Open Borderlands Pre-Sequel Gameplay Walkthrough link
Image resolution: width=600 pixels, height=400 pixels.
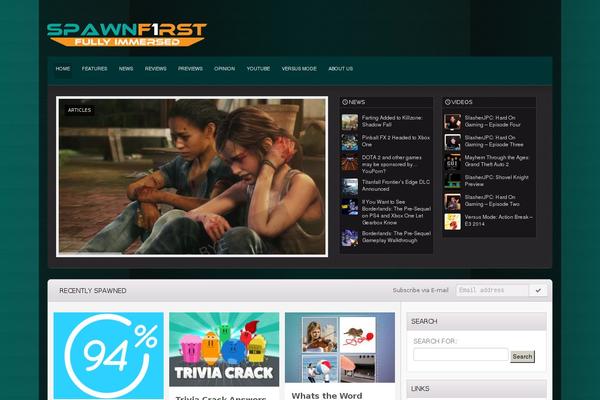[396, 237]
